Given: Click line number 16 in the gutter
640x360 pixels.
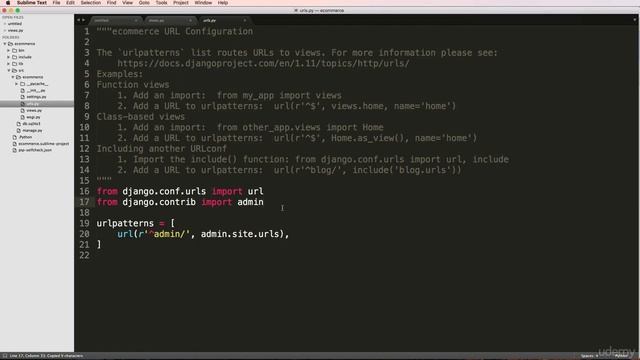Looking at the screenshot, I should point(84,191).
